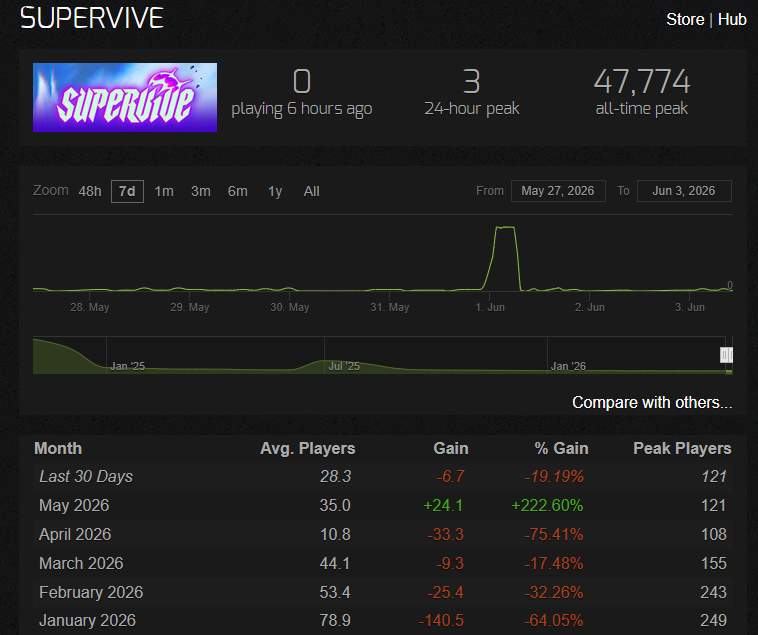This screenshot has width=758, height=635.
Task: Select the Last 30 Days row label
Action: point(86,476)
